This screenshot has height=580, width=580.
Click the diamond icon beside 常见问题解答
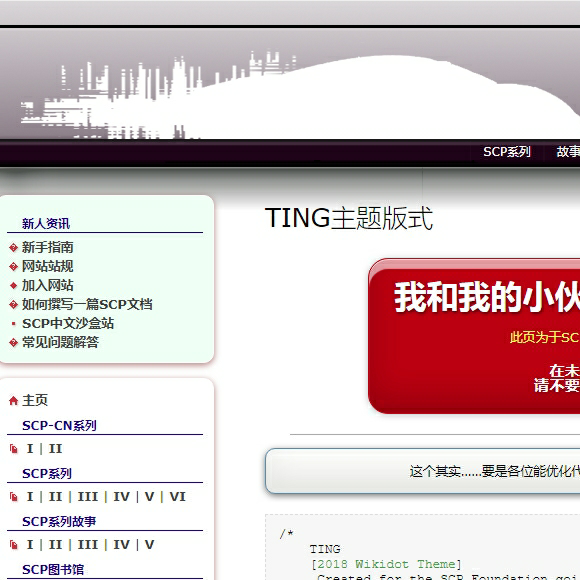[13, 343]
